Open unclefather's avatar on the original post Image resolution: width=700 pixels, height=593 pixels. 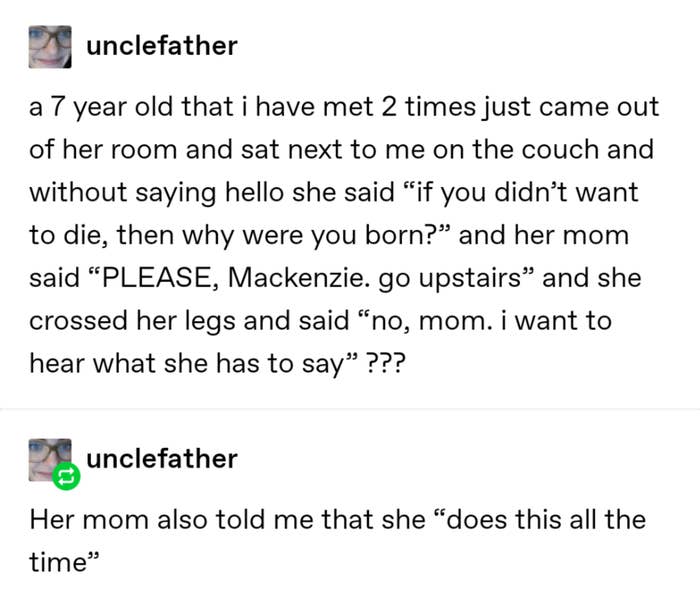pyautogui.click(x=50, y=47)
